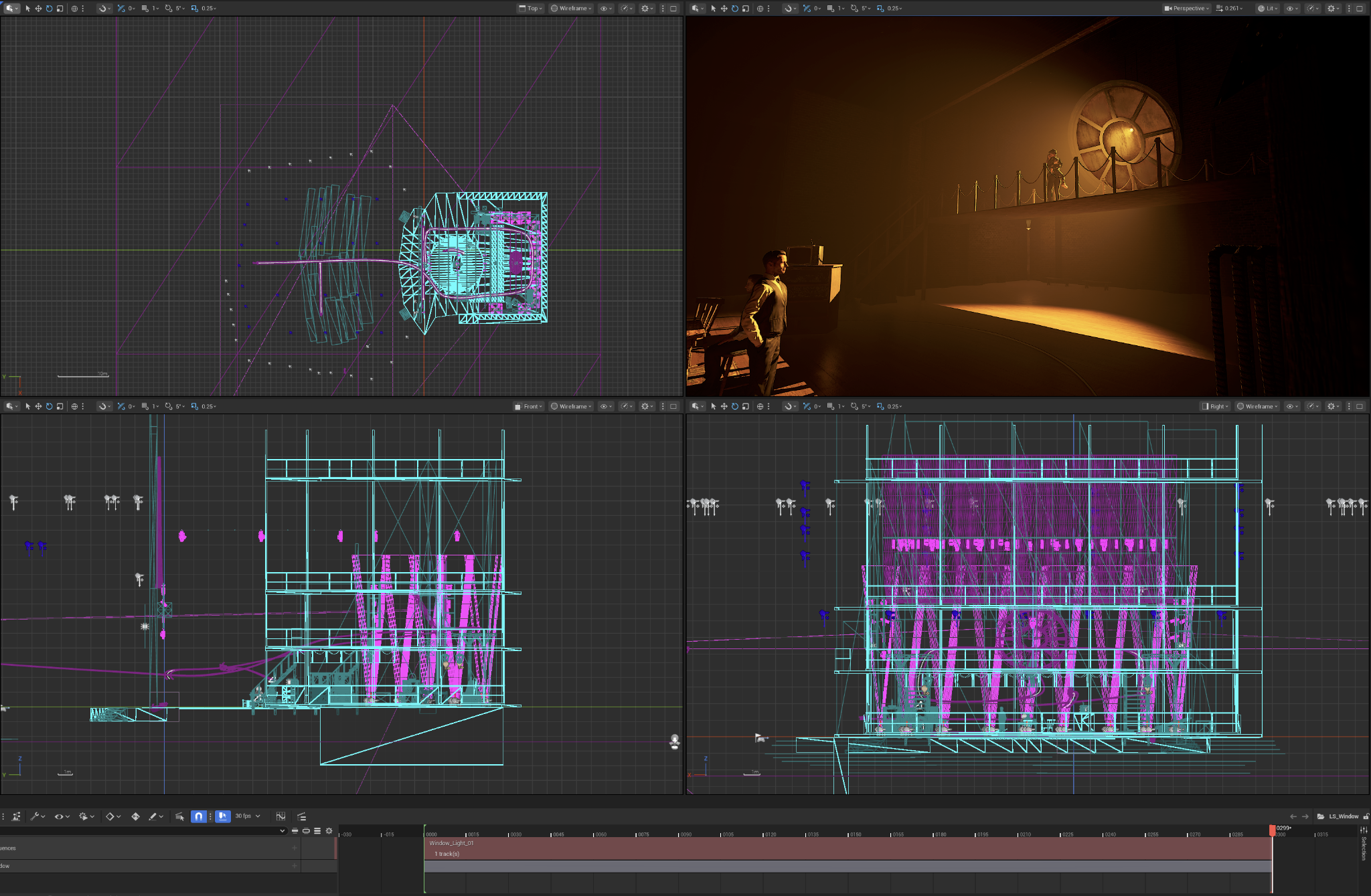Screen dimensions: 1371x896
Task: Click Sequencer camera-select clapper cursor icon
Action: click(x=179, y=816)
